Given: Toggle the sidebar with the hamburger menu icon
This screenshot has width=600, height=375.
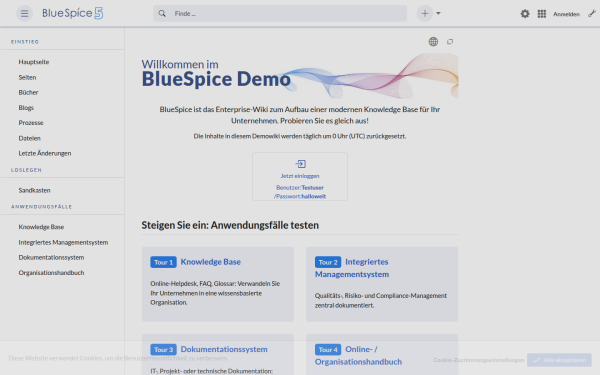Looking at the screenshot, I should tap(24, 14).
